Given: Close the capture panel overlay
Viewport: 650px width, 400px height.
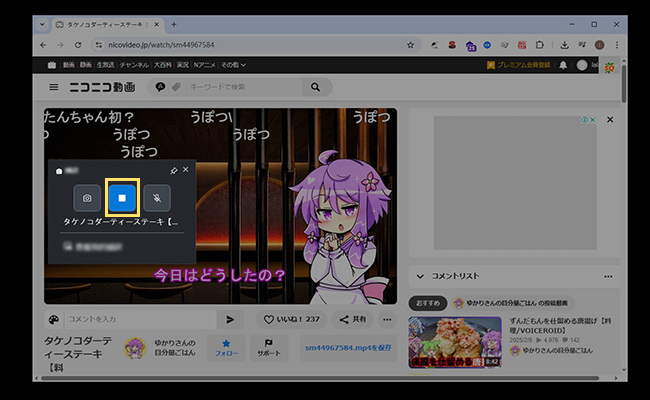Looking at the screenshot, I should [x=186, y=170].
